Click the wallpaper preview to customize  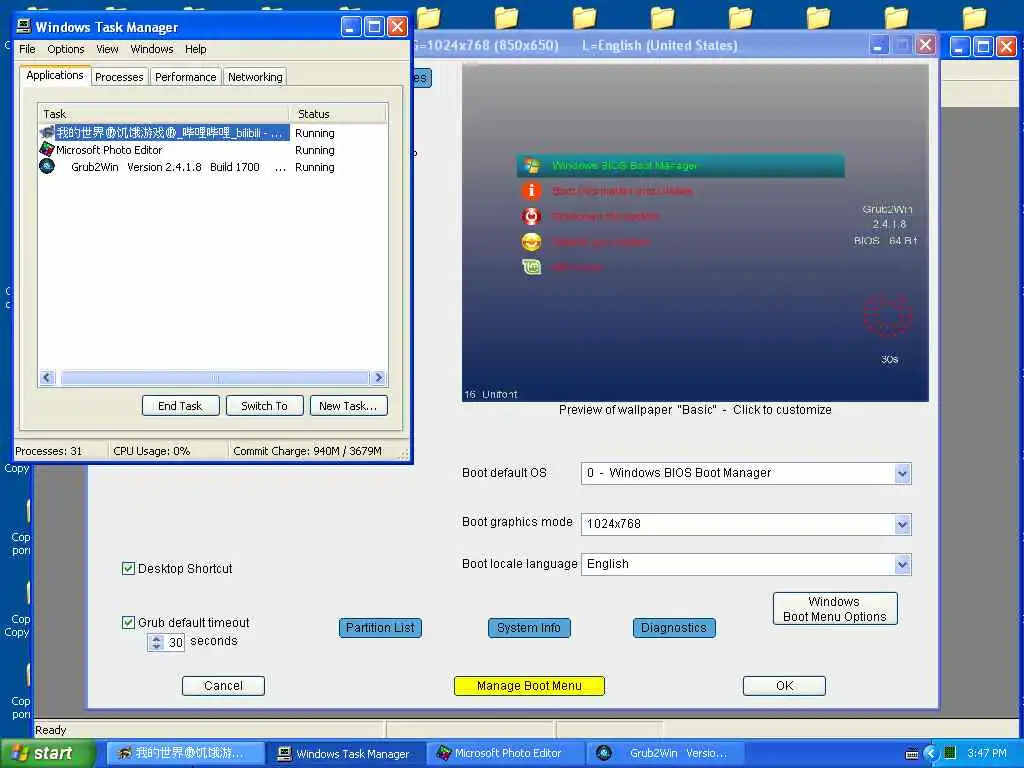click(x=695, y=232)
